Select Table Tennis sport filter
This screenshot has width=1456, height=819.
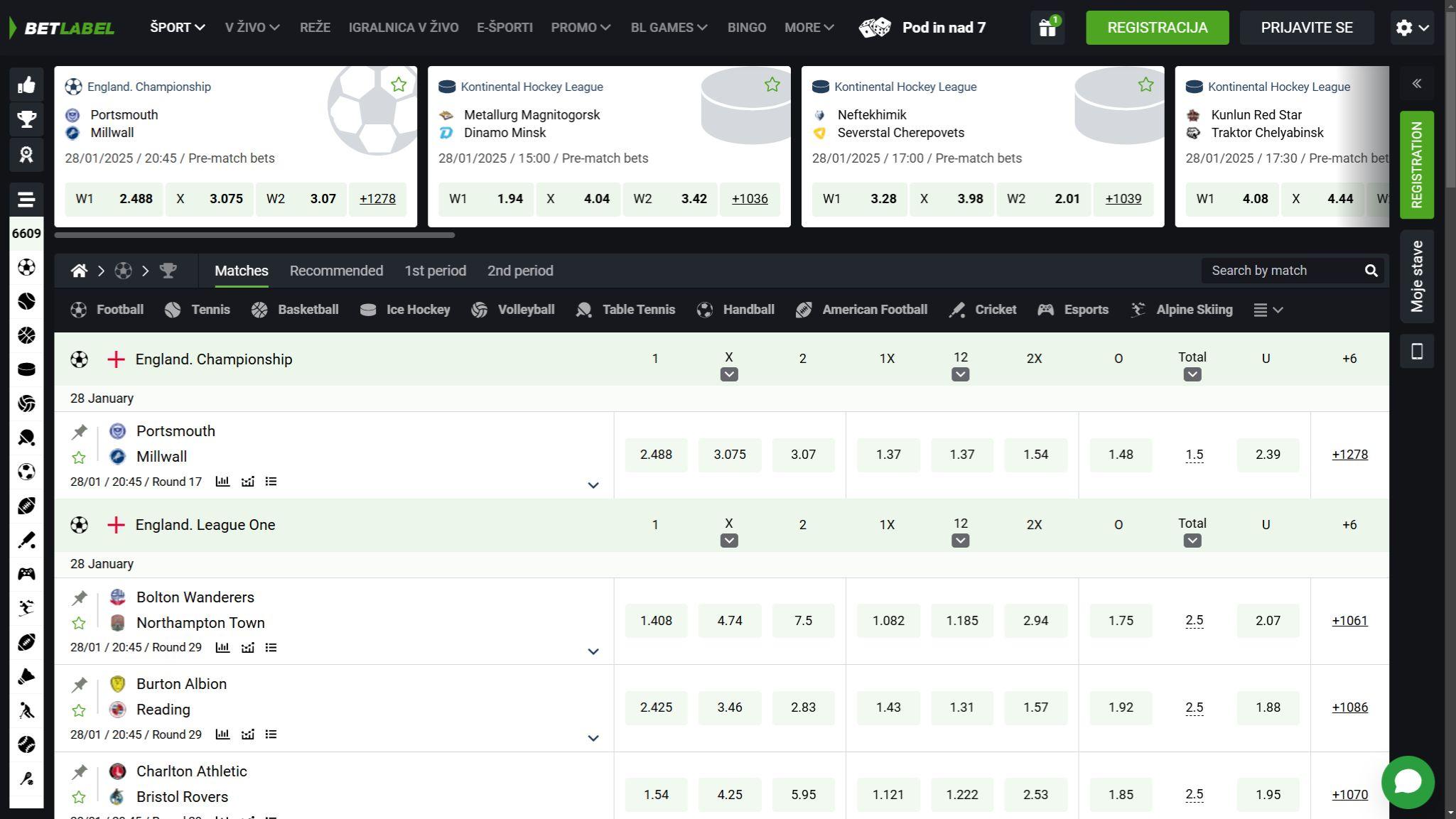pyautogui.click(x=625, y=310)
